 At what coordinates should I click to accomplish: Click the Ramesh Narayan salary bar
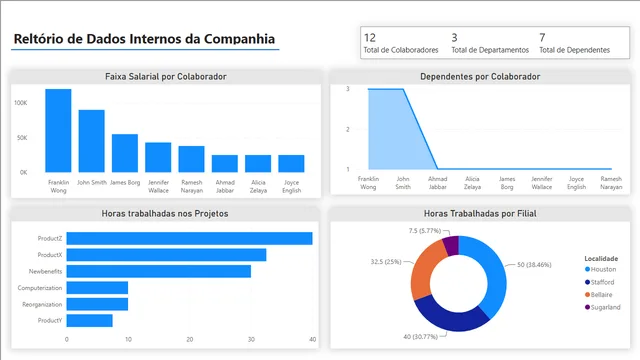191,159
